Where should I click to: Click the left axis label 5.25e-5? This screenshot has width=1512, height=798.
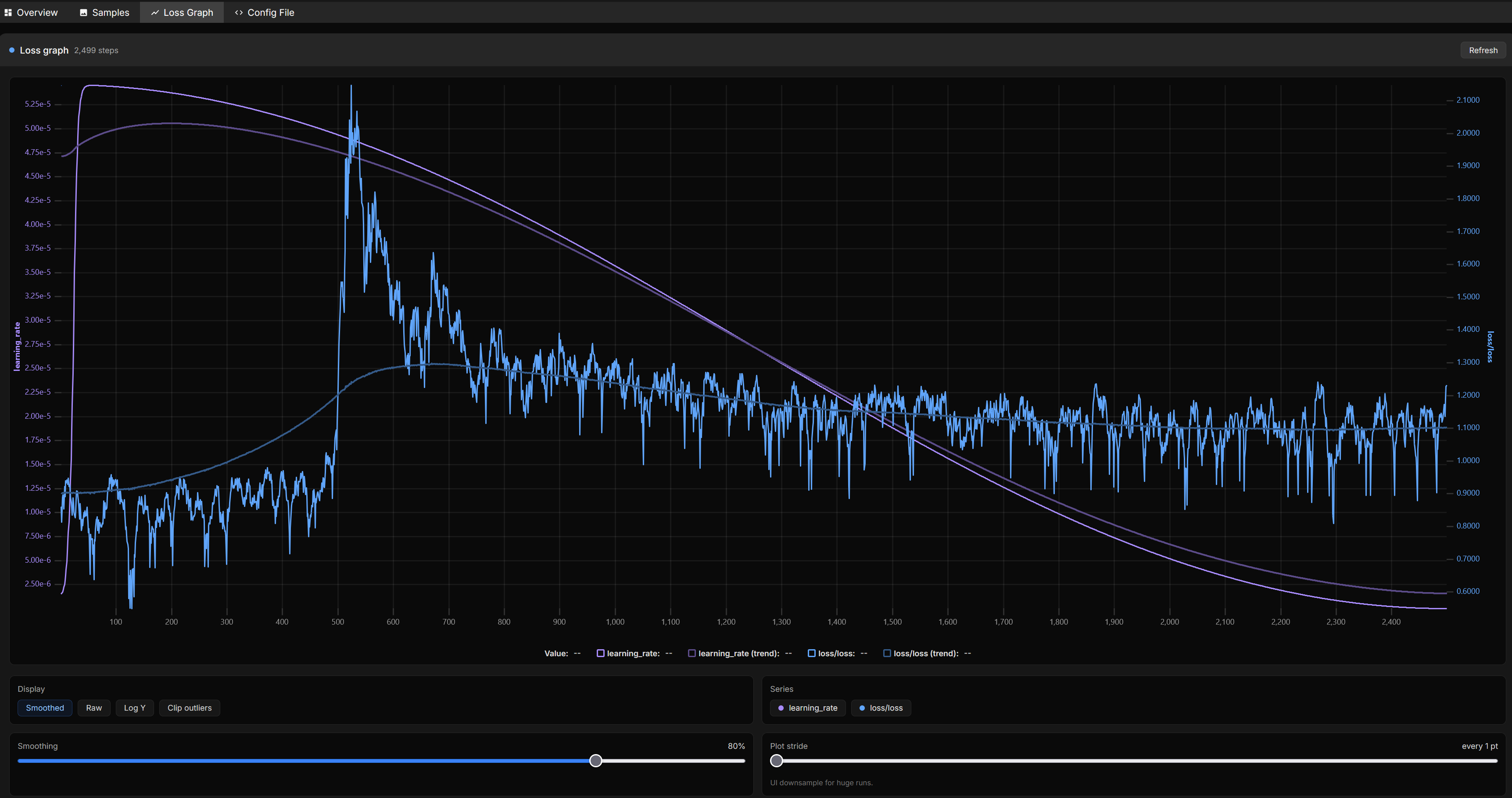point(38,104)
